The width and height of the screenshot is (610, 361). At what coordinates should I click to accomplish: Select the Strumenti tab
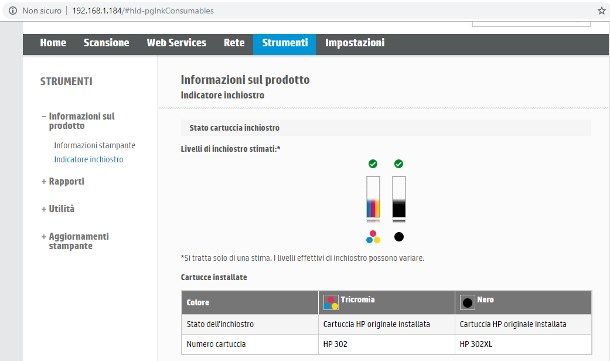(285, 44)
